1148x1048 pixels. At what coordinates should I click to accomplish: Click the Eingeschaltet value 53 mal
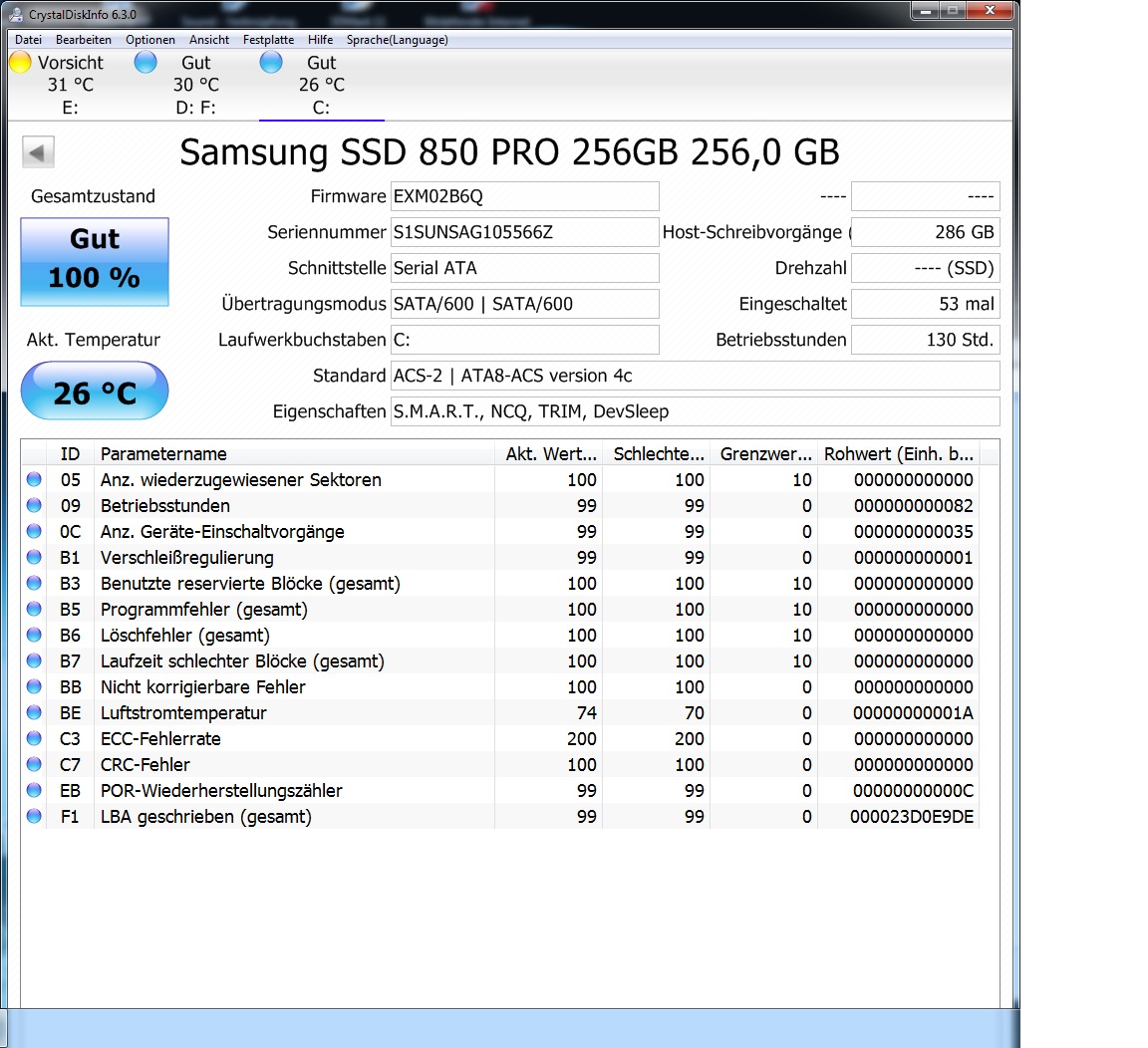926,304
